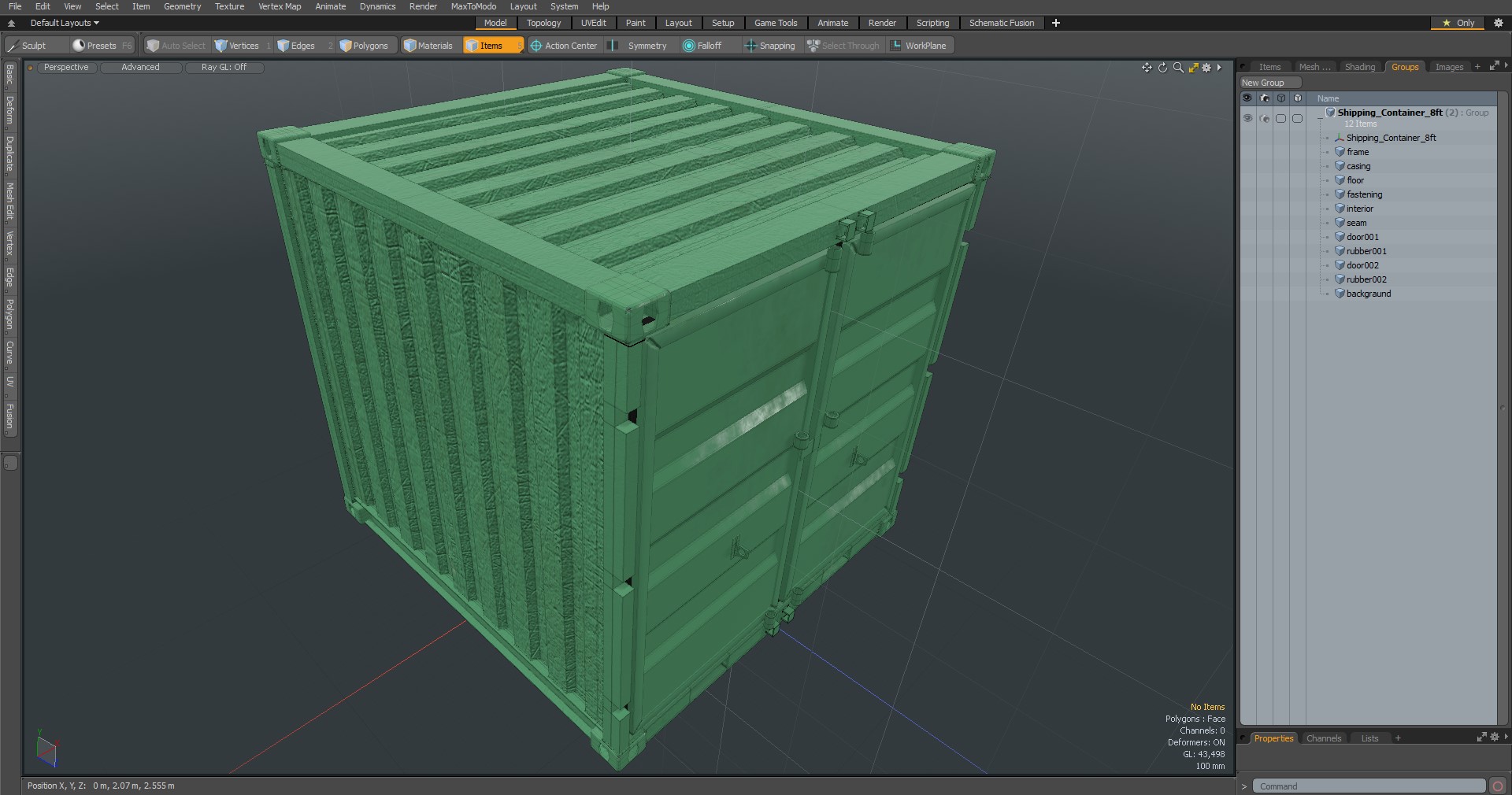Open the WorkPlane options
The width and height of the screenshot is (1512, 795).
point(919,46)
